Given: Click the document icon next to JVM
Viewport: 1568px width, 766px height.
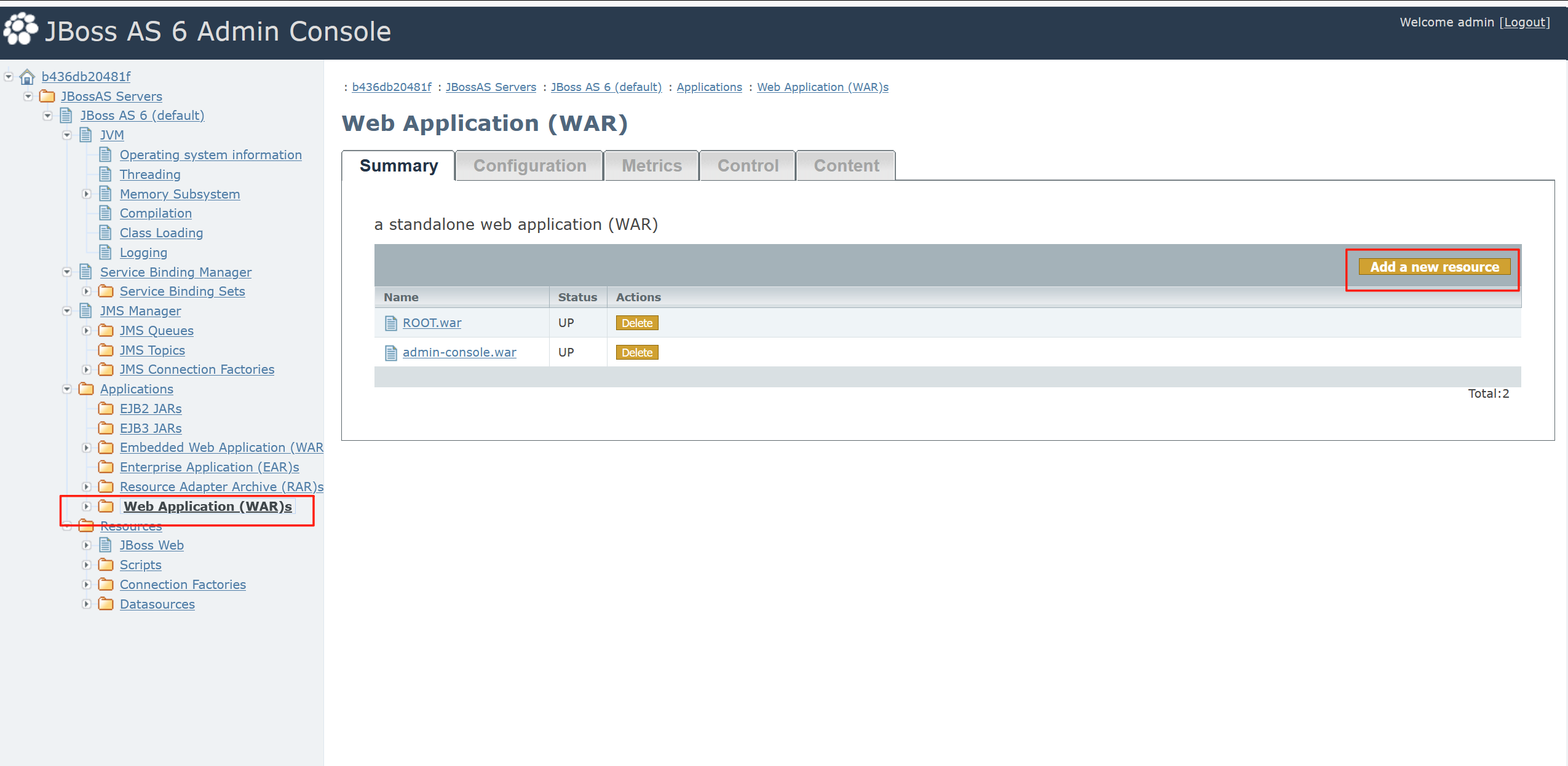Looking at the screenshot, I should click(86, 135).
